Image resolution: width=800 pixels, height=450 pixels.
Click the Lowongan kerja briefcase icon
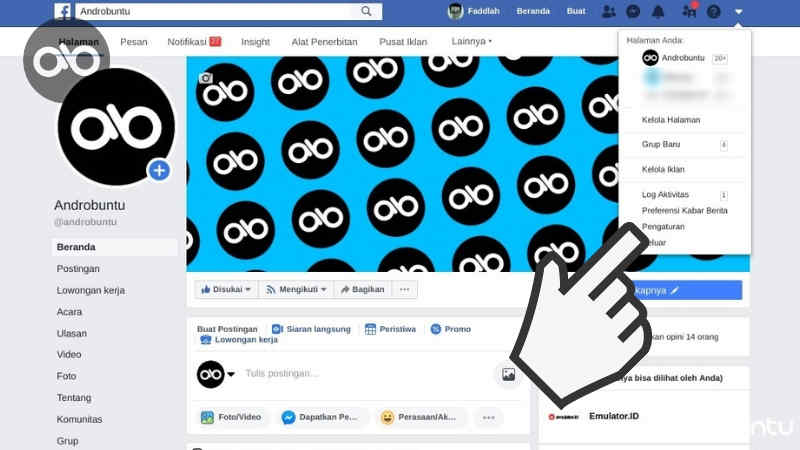205,340
